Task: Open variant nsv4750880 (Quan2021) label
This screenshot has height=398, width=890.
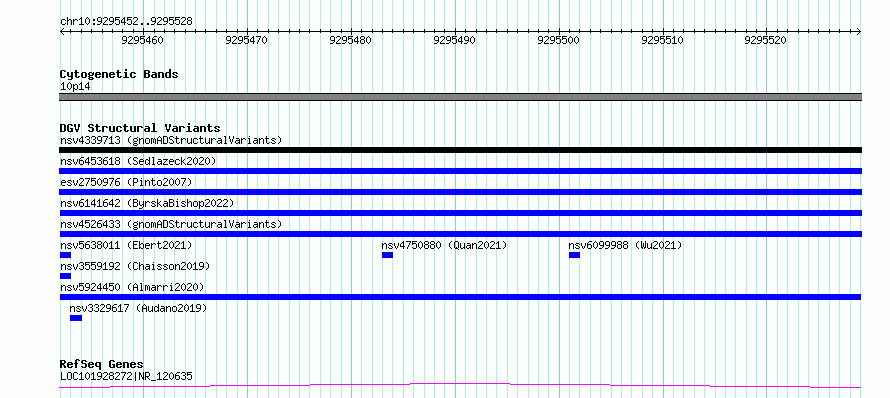Action: pyautogui.click(x=444, y=245)
